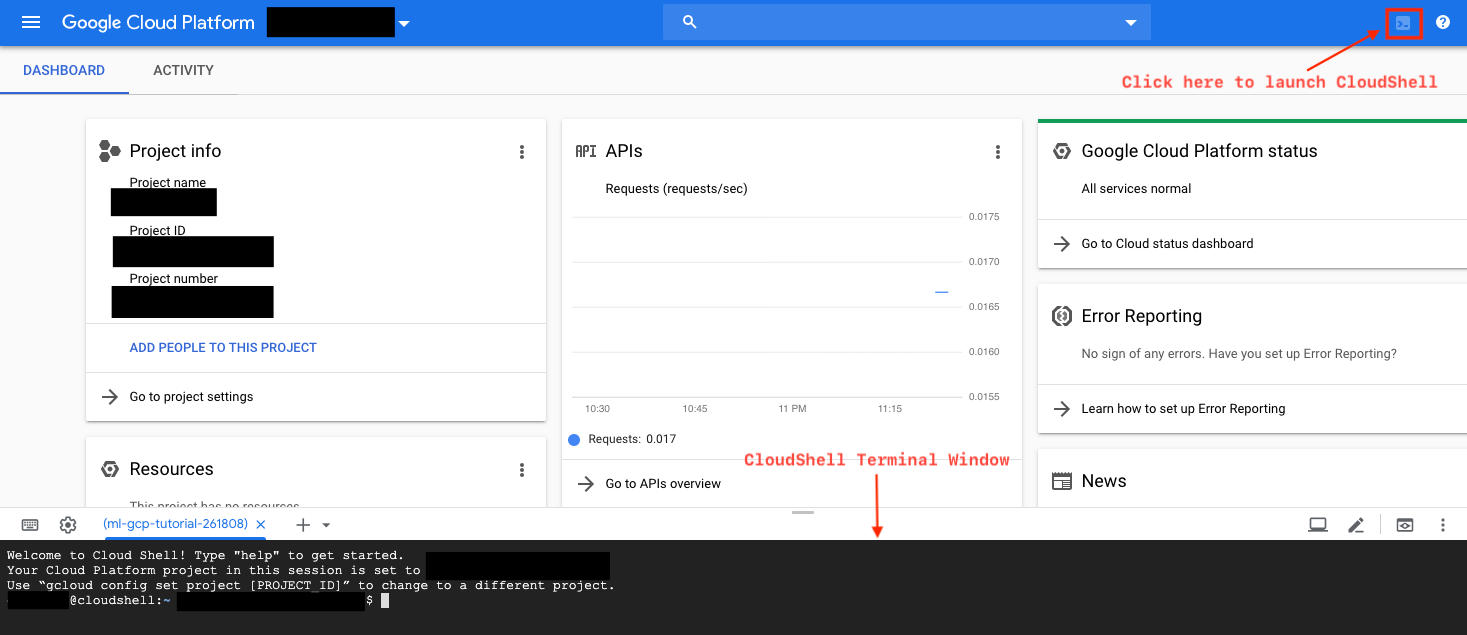Expand new session dropdown next to plus
The width and height of the screenshot is (1467, 635).
coord(326,525)
